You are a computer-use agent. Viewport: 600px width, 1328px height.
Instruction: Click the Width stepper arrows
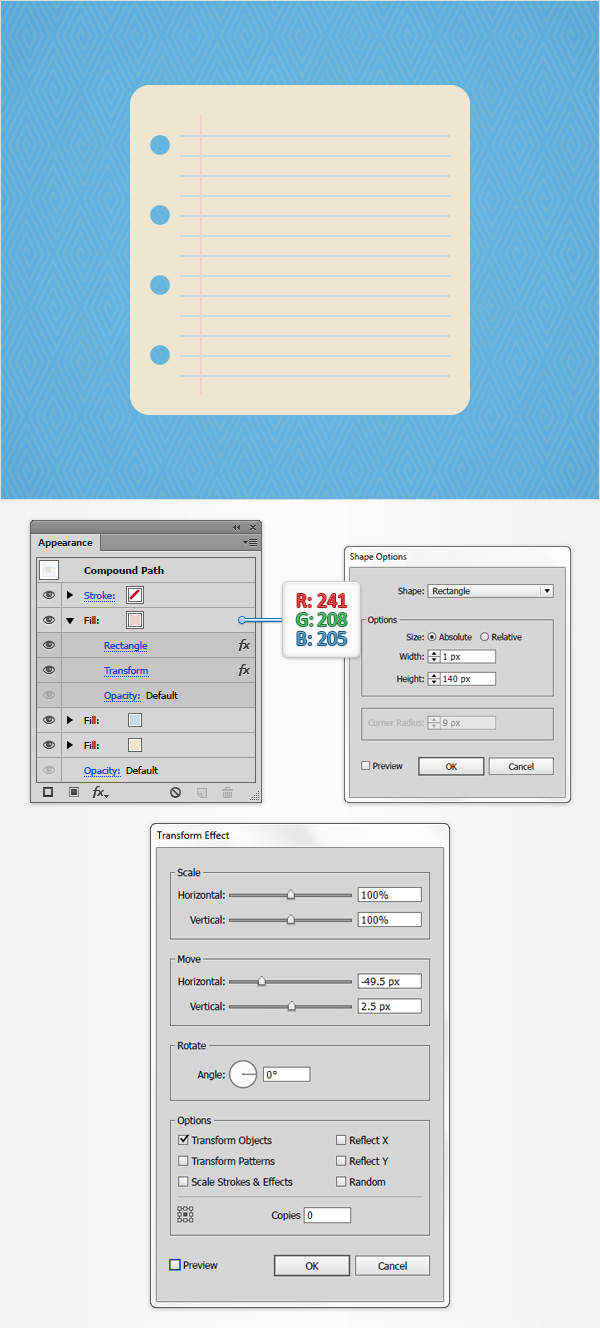pos(433,657)
